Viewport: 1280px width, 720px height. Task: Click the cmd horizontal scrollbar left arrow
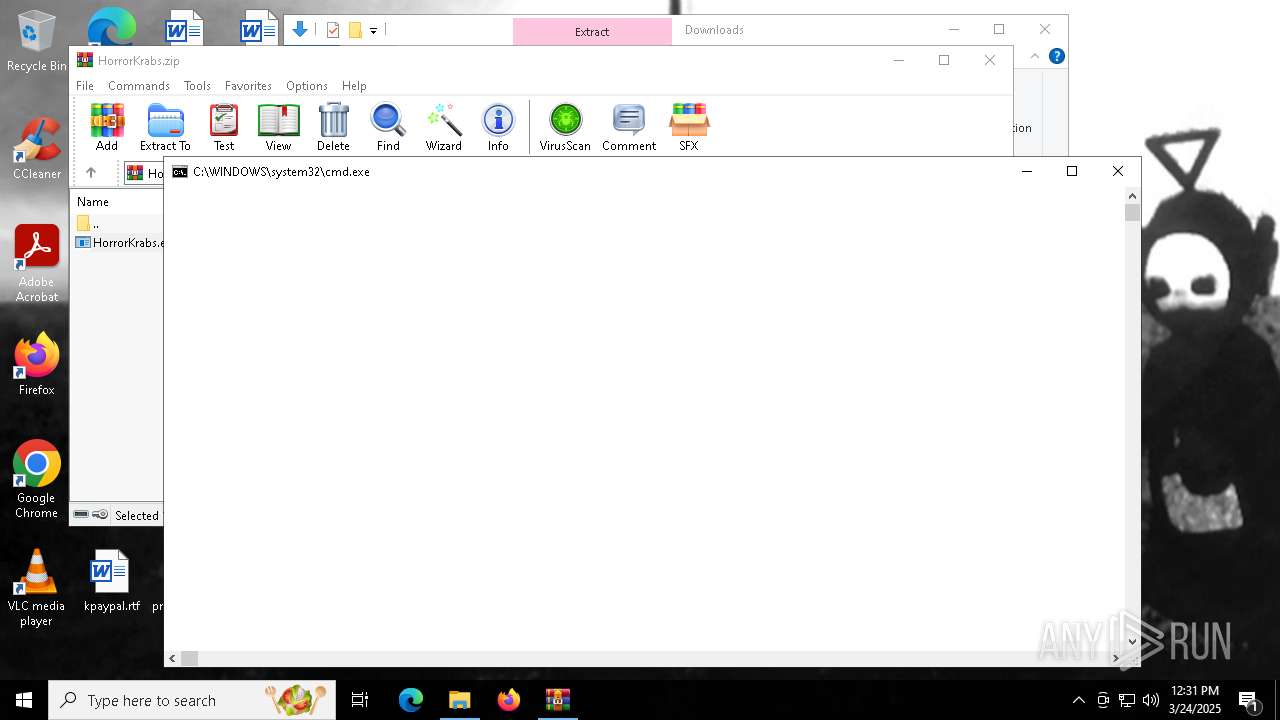point(173,658)
